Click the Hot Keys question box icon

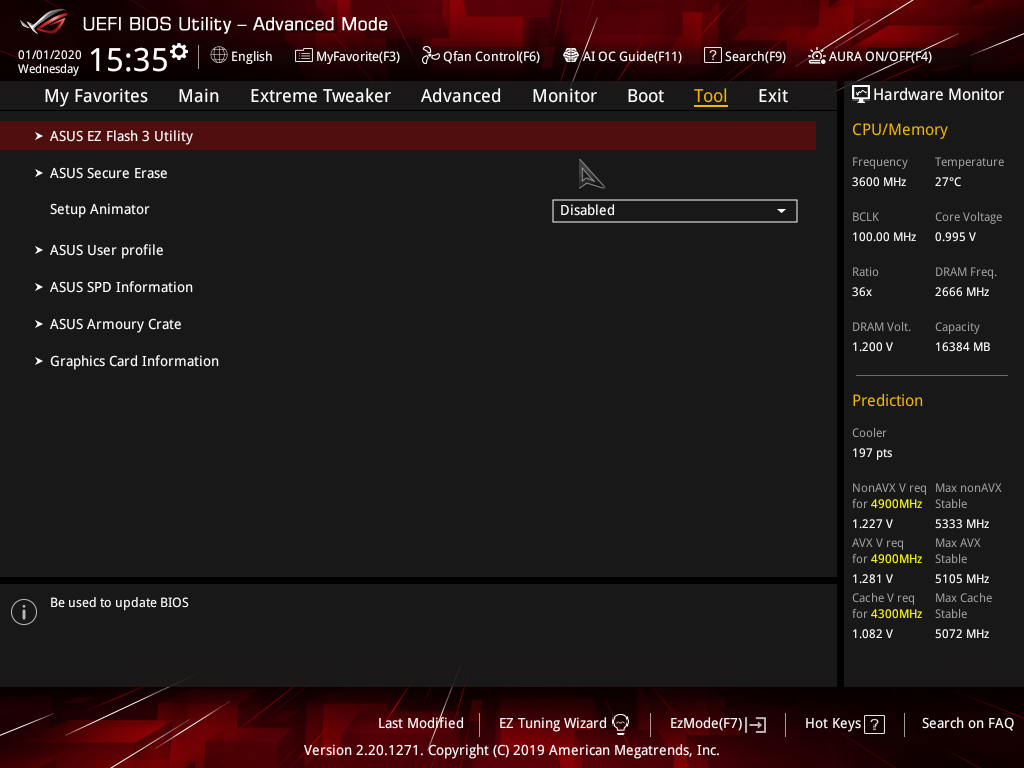pyautogui.click(x=874, y=724)
